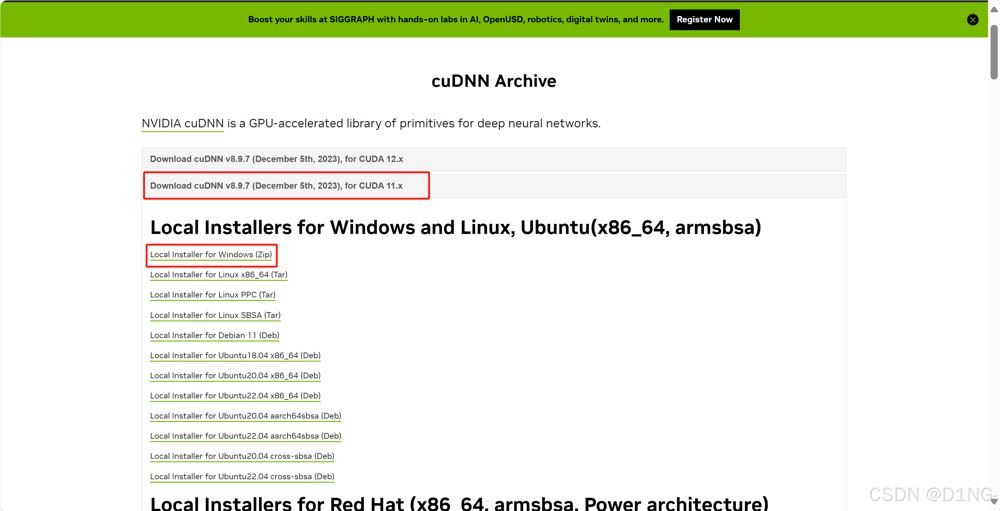This screenshot has width=1000, height=511.
Task: Open Local Installer for Debian 11 (Deb)
Action: (214, 335)
